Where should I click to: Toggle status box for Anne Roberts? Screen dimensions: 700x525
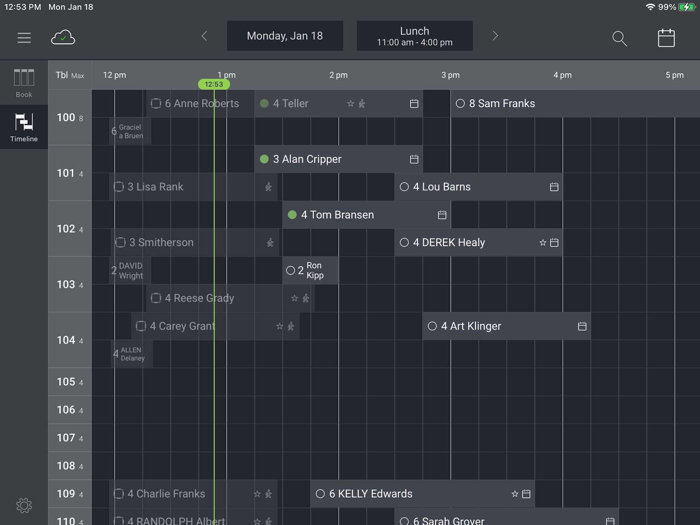point(156,104)
